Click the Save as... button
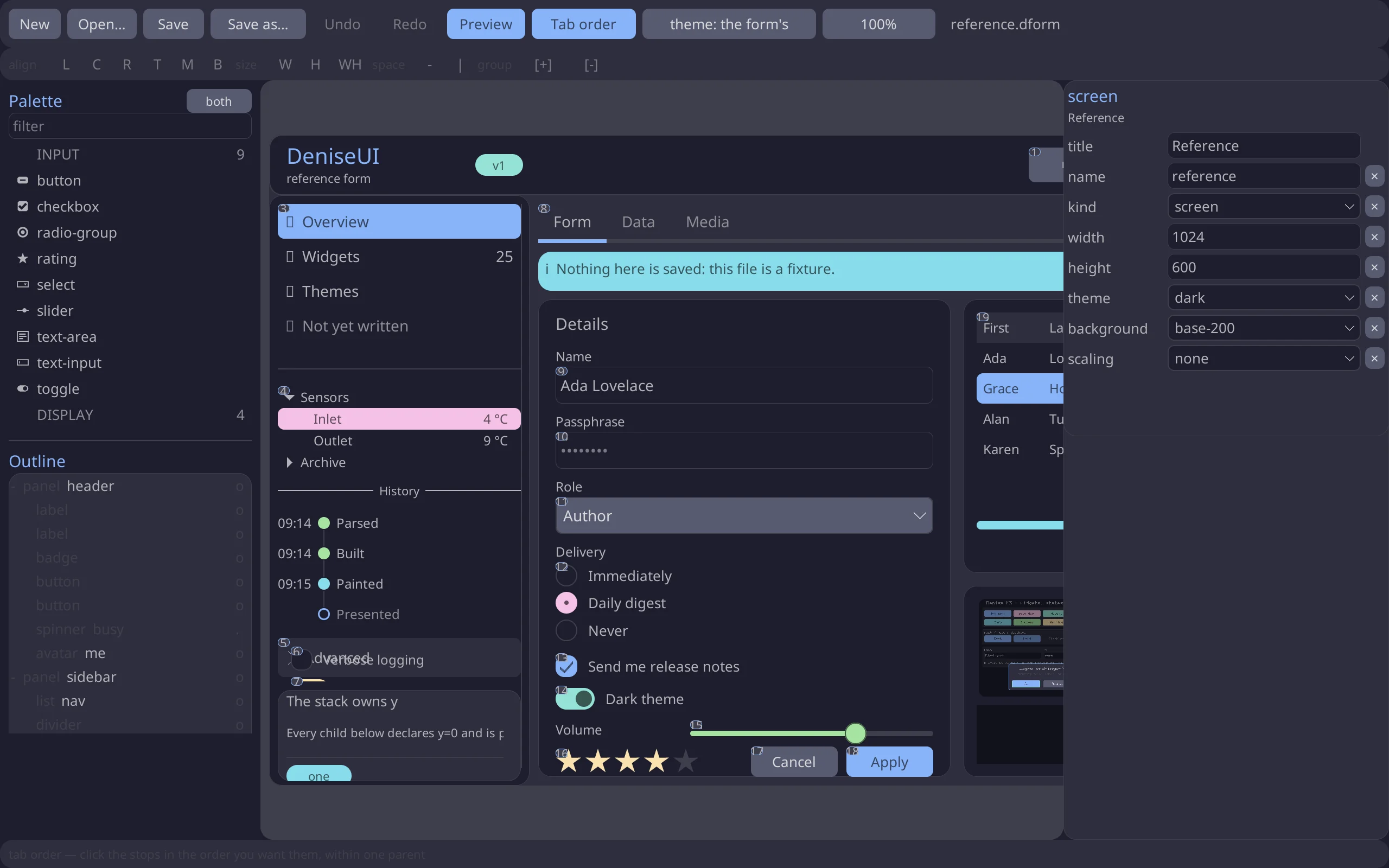1389x868 pixels. (258, 24)
